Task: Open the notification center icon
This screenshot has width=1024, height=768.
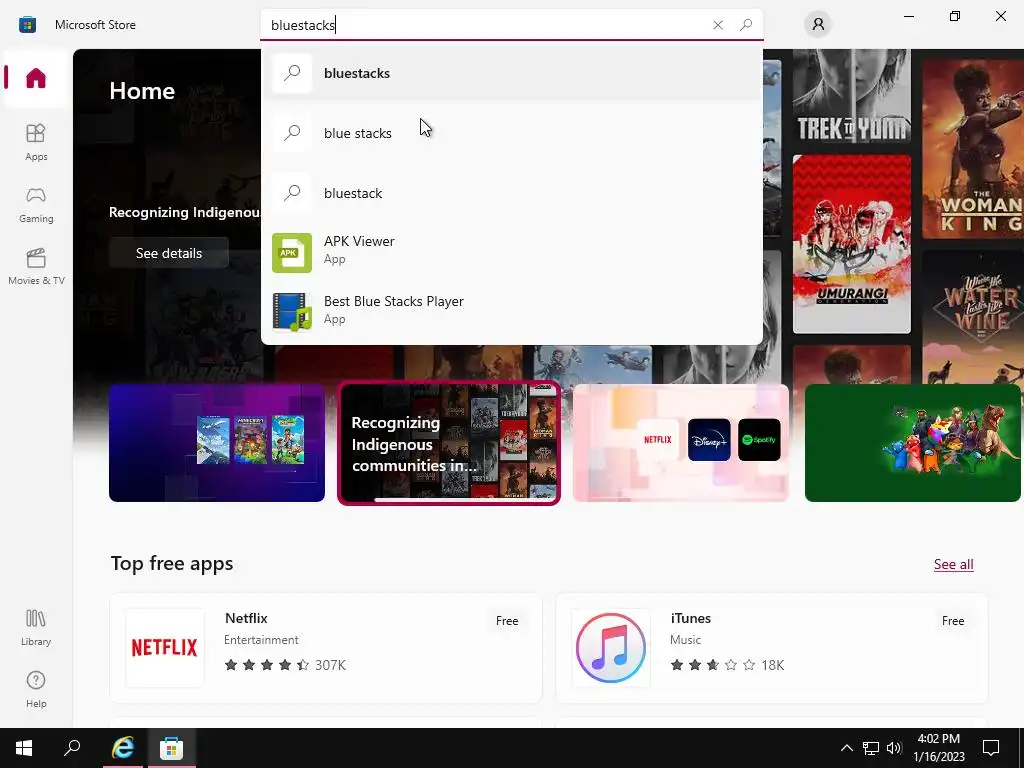Action: [991, 748]
